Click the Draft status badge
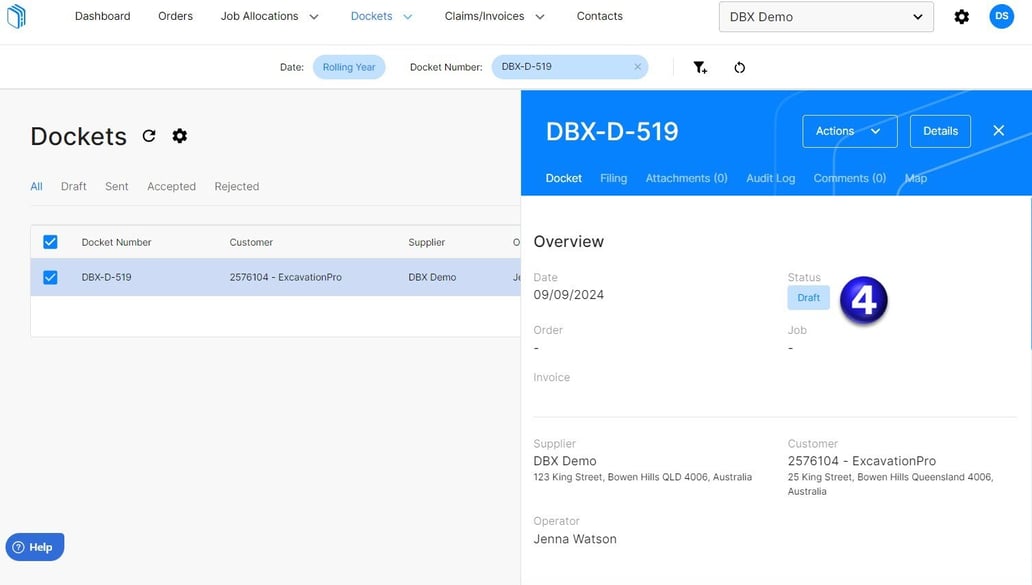Screen dimensions: 1032x585 click(808, 297)
